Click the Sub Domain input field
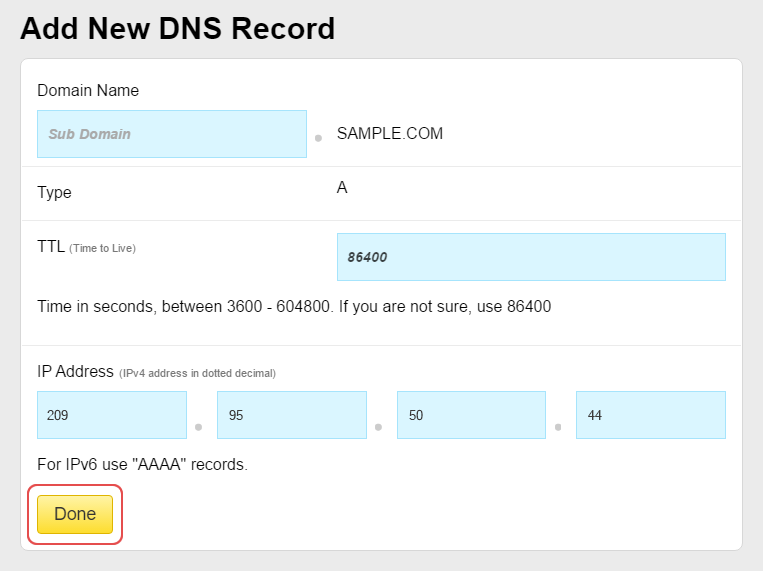763x571 pixels. (x=171, y=134)
